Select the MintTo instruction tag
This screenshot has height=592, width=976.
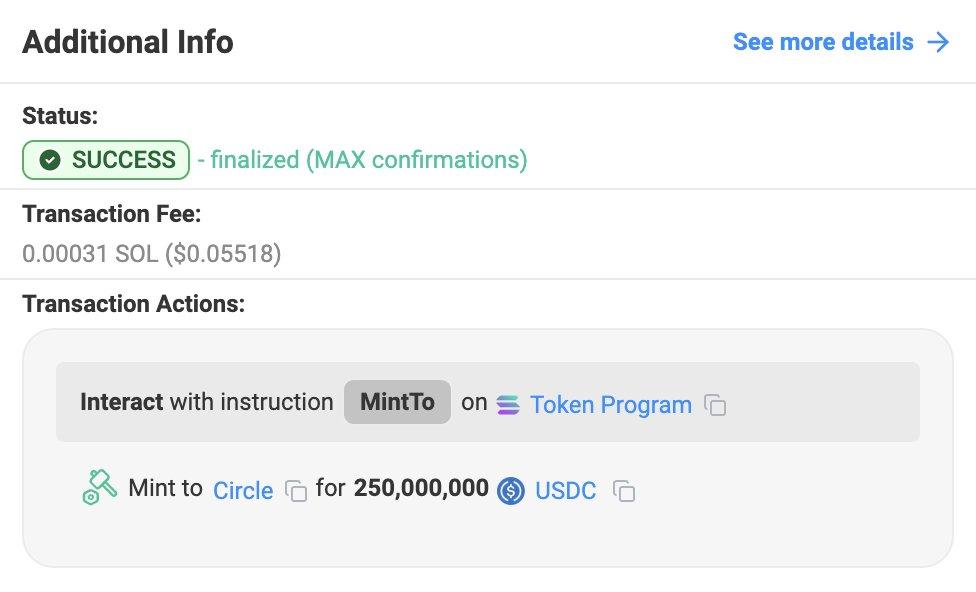click(397, 402)
